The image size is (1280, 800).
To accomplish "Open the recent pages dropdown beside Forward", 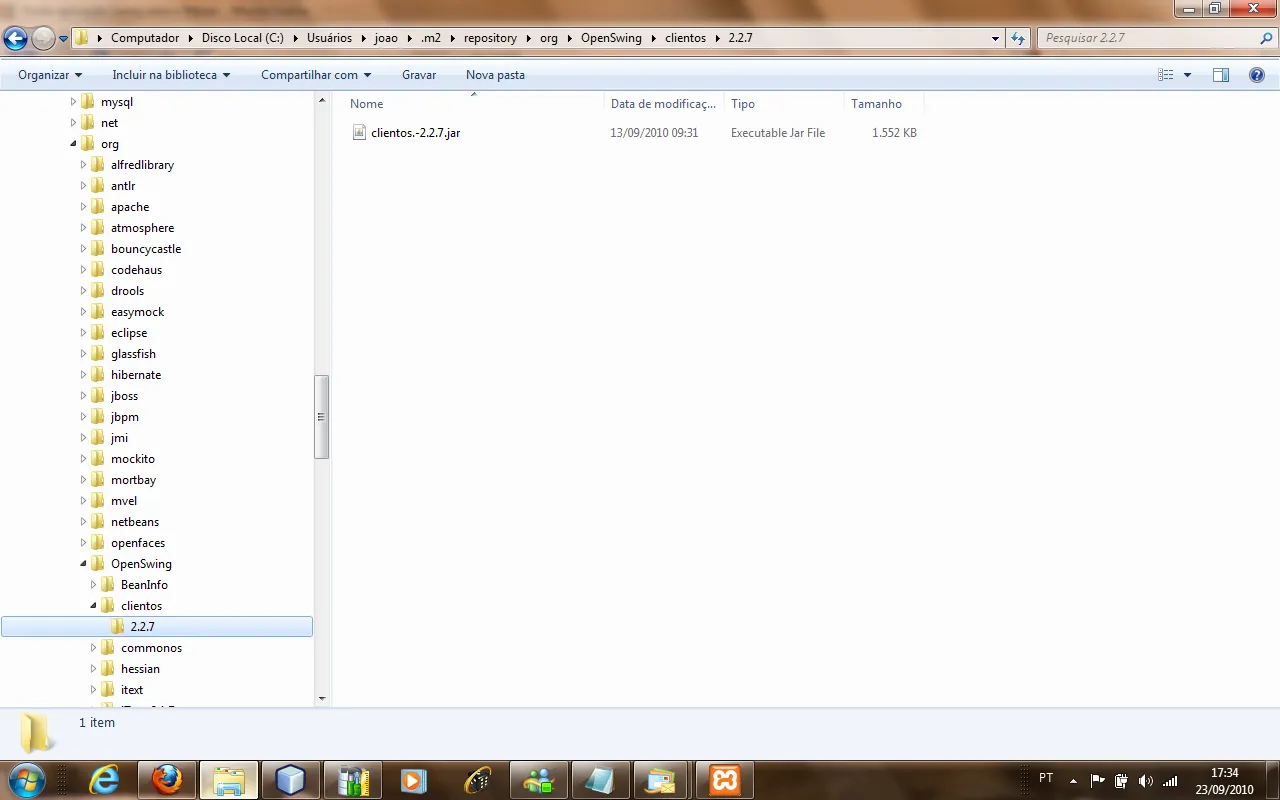I will pyautogui.click(x=64, y=39).
